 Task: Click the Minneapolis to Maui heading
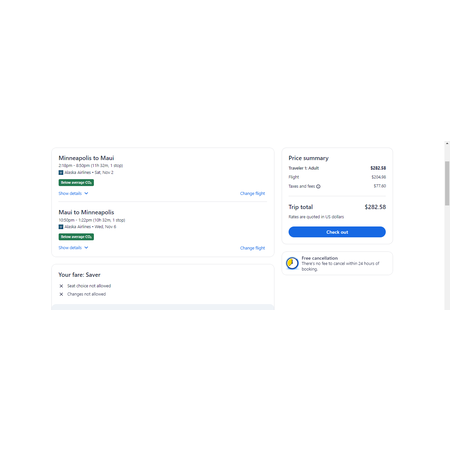[86, 158]
